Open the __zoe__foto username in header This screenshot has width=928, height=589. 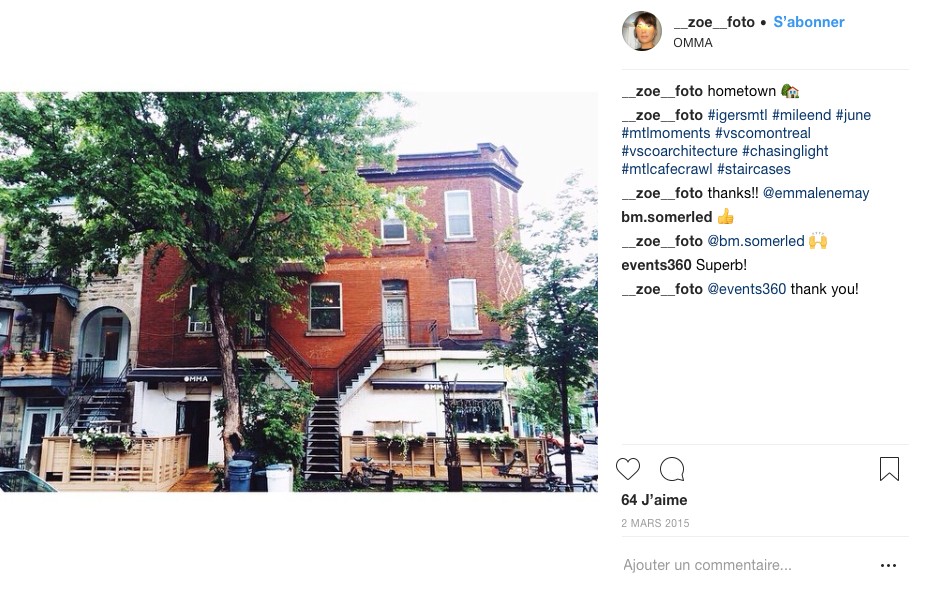(x=714, y=22)
